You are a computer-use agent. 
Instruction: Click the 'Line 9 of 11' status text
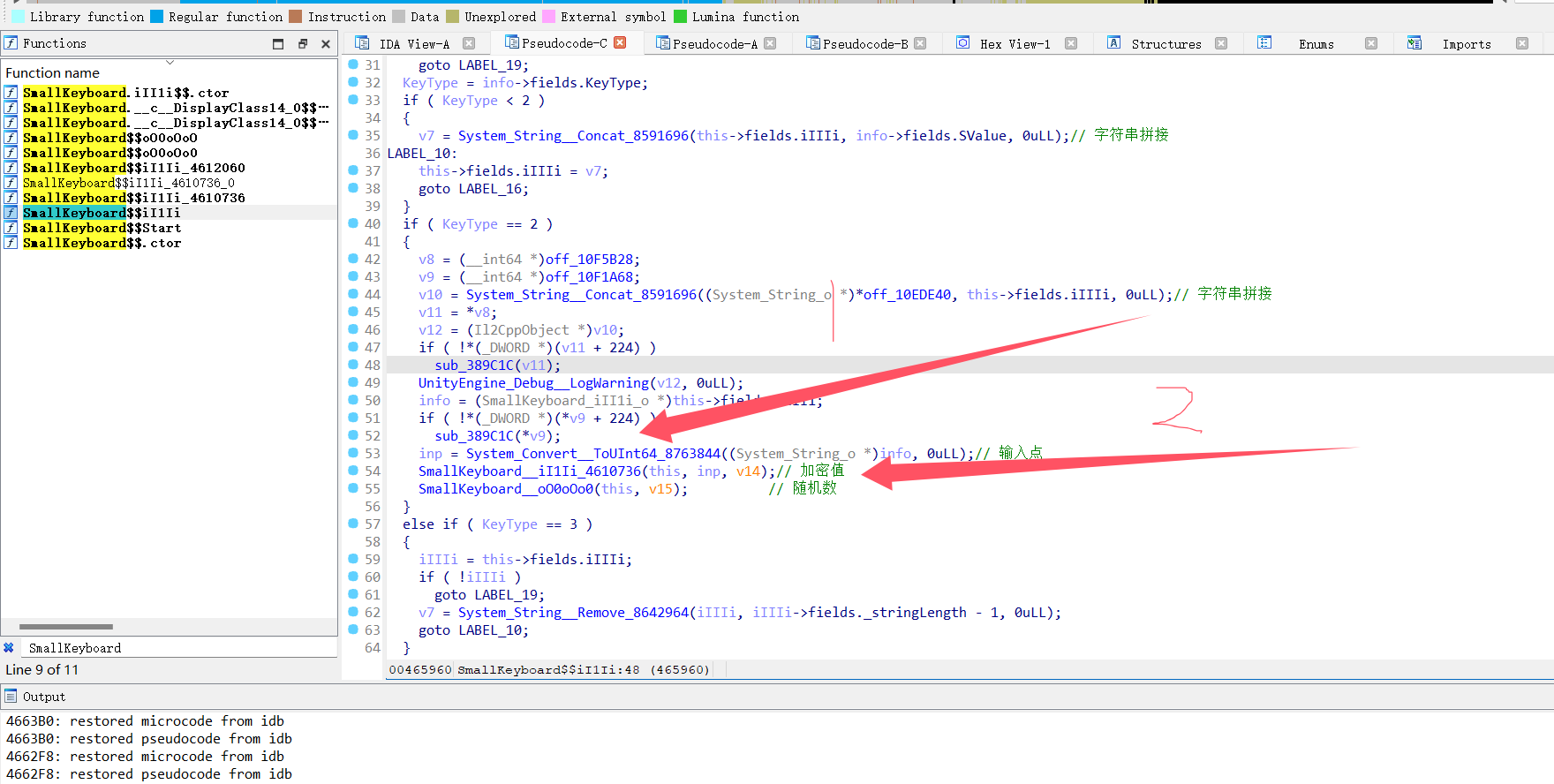42,670
